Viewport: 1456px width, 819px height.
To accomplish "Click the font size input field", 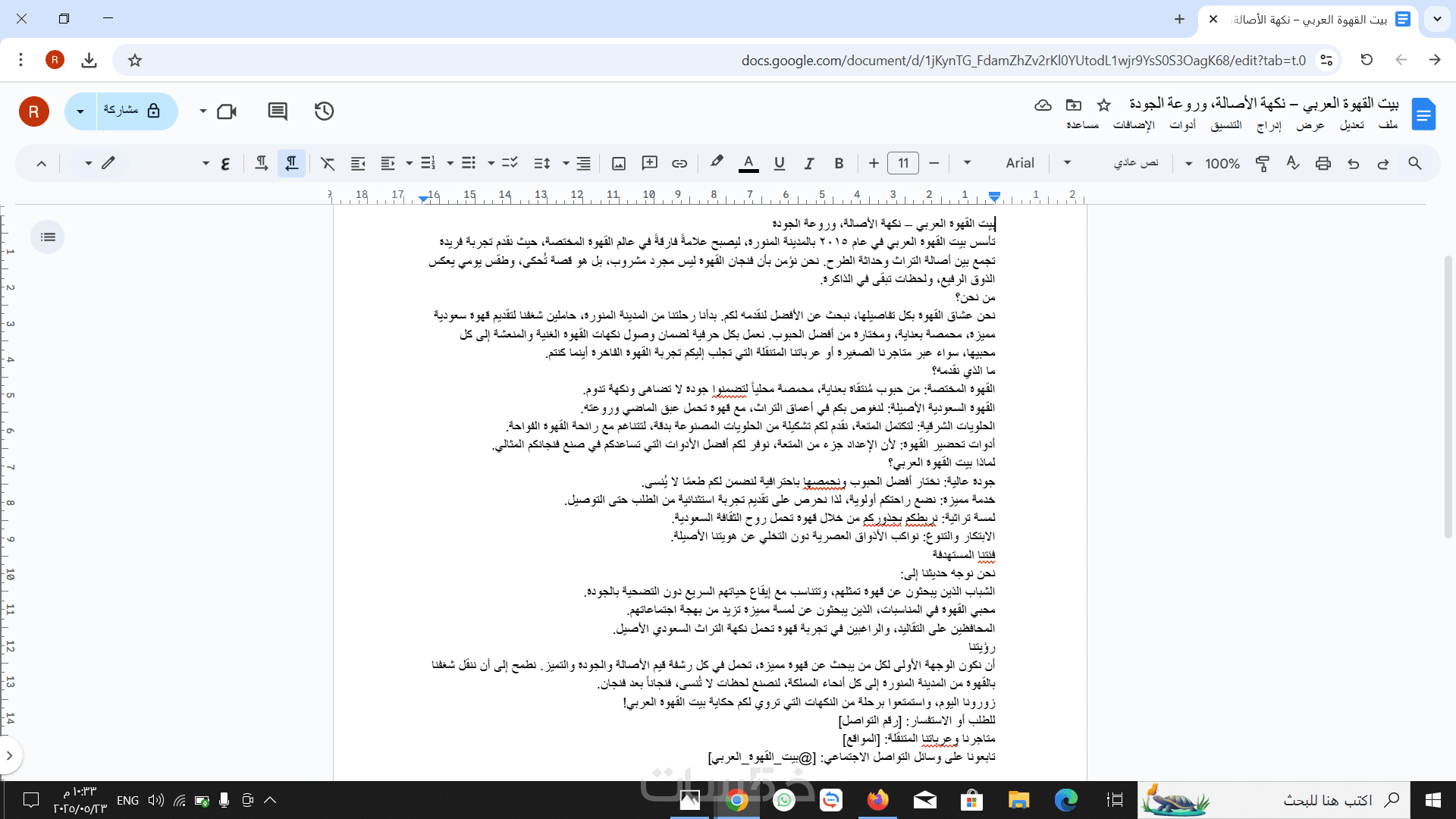I will (903, 163).
